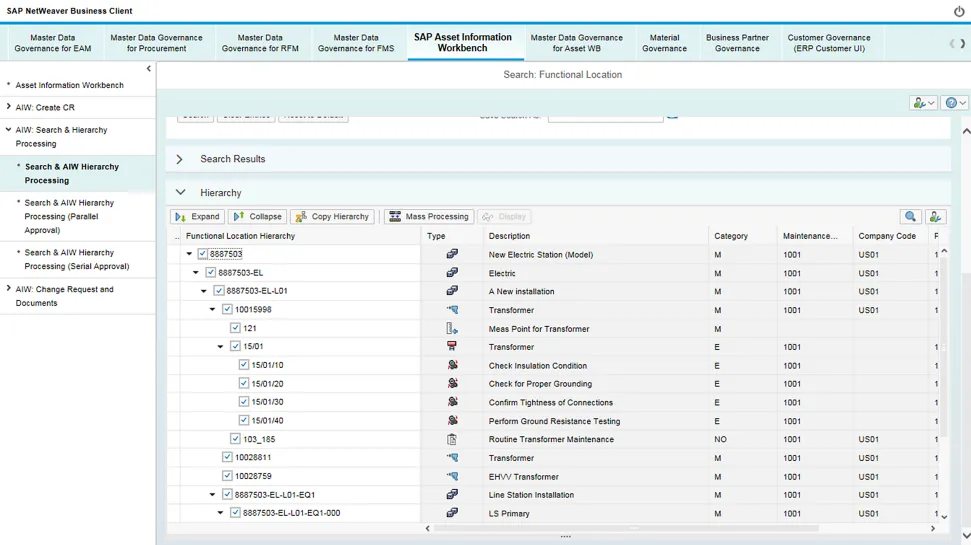Screen dimensions: 971x545
Task: Click the Copy Hierarchy button
Action: click(x=332, y=217)
